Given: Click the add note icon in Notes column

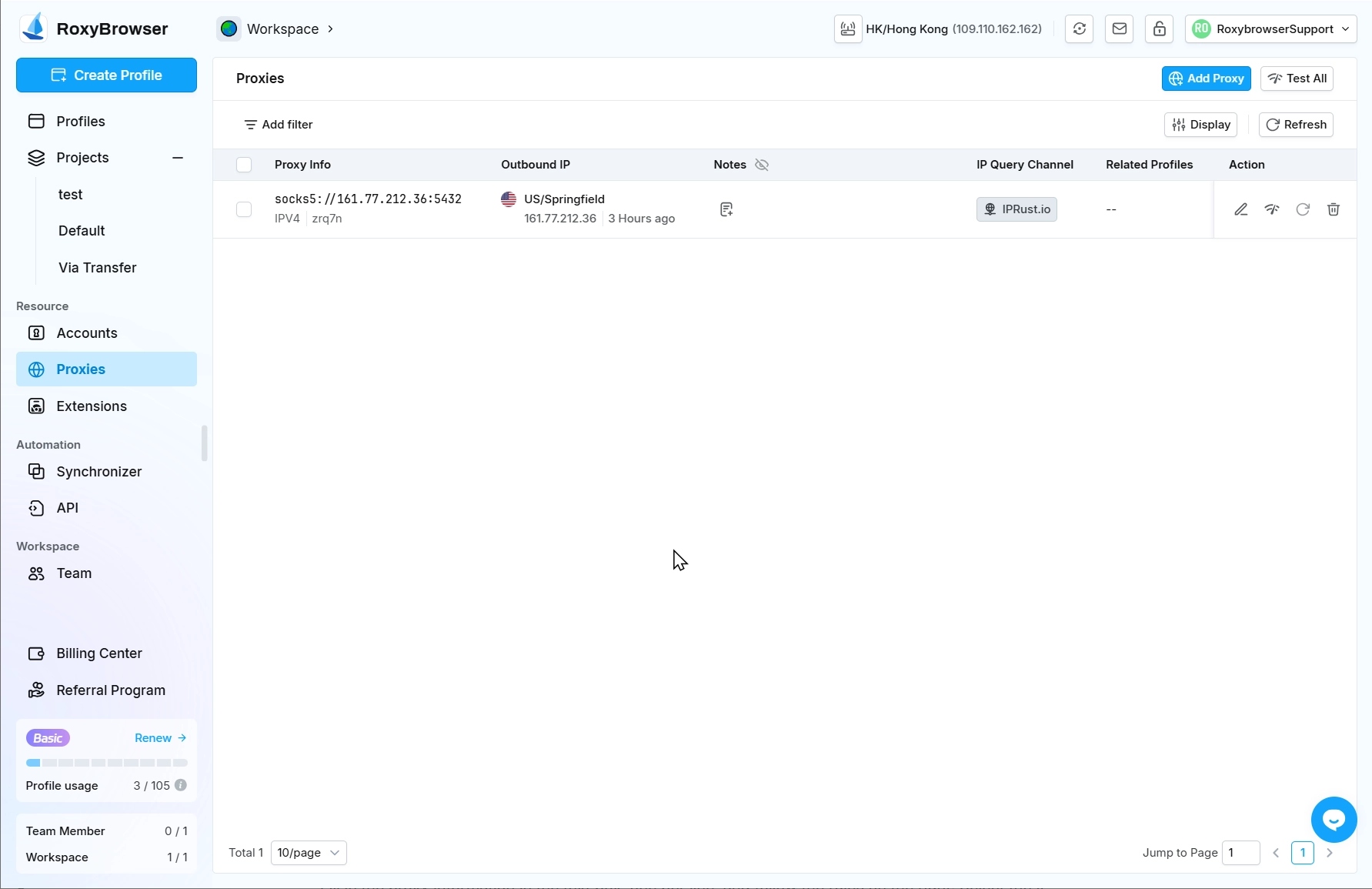Looking at the screenshot, I should click(726, 209).
